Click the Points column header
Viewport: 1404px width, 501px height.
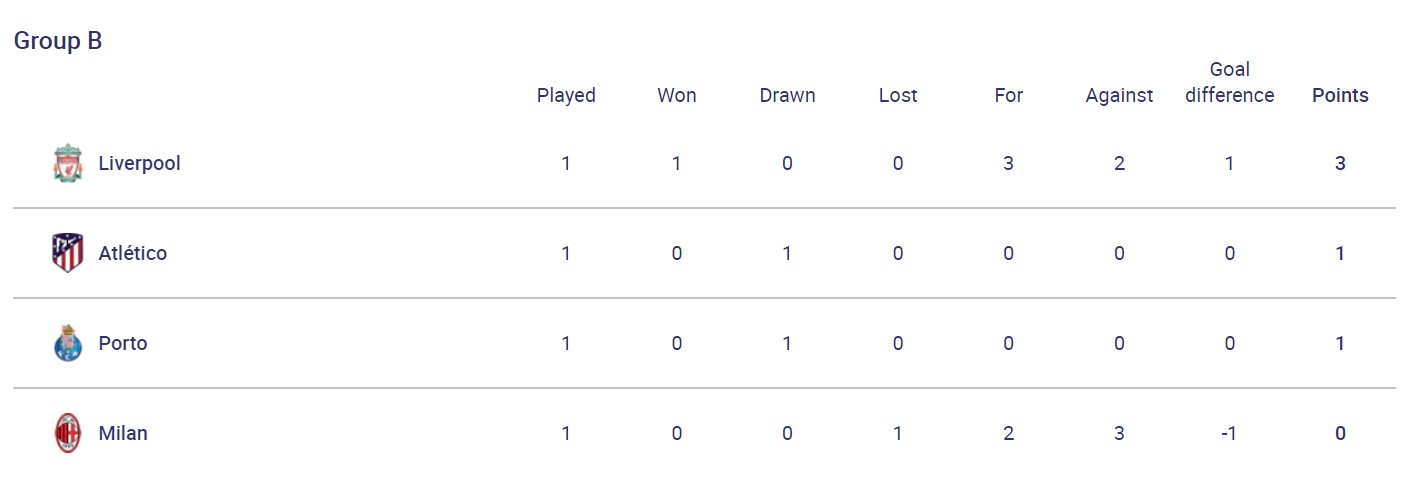pos(1340,95)
